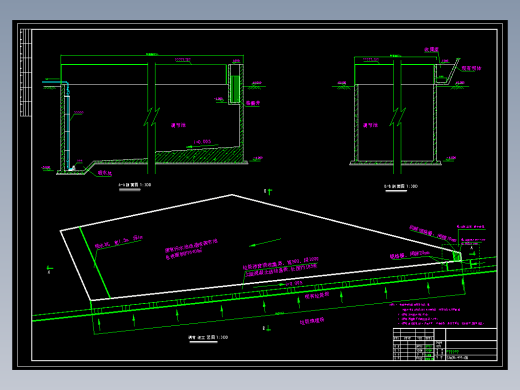Select the section cut marker left of the plan view
The height and width of the screenshot is (390, 520).
(50, 269)
